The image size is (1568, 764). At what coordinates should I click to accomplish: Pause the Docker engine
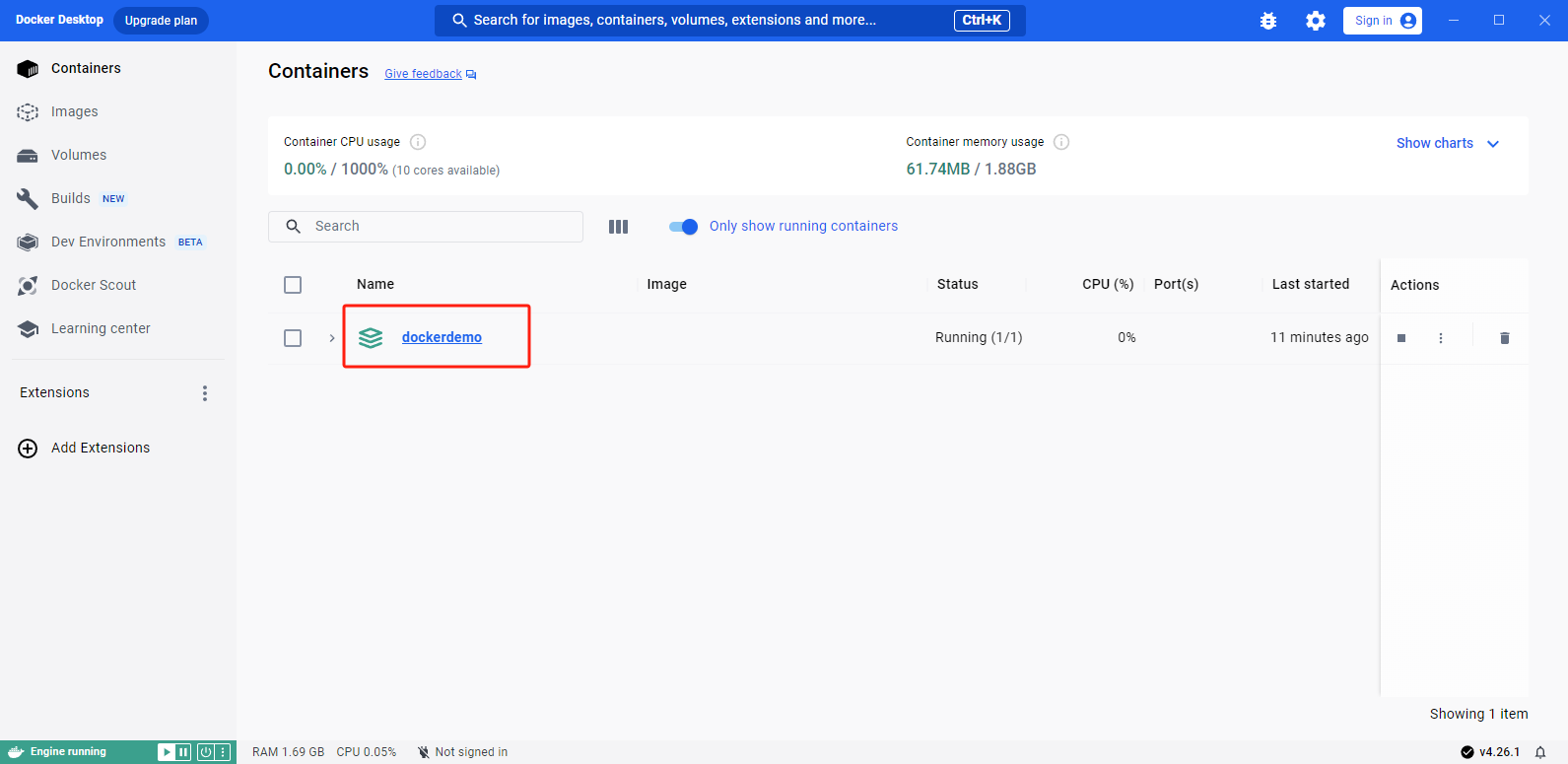point(183,752)
